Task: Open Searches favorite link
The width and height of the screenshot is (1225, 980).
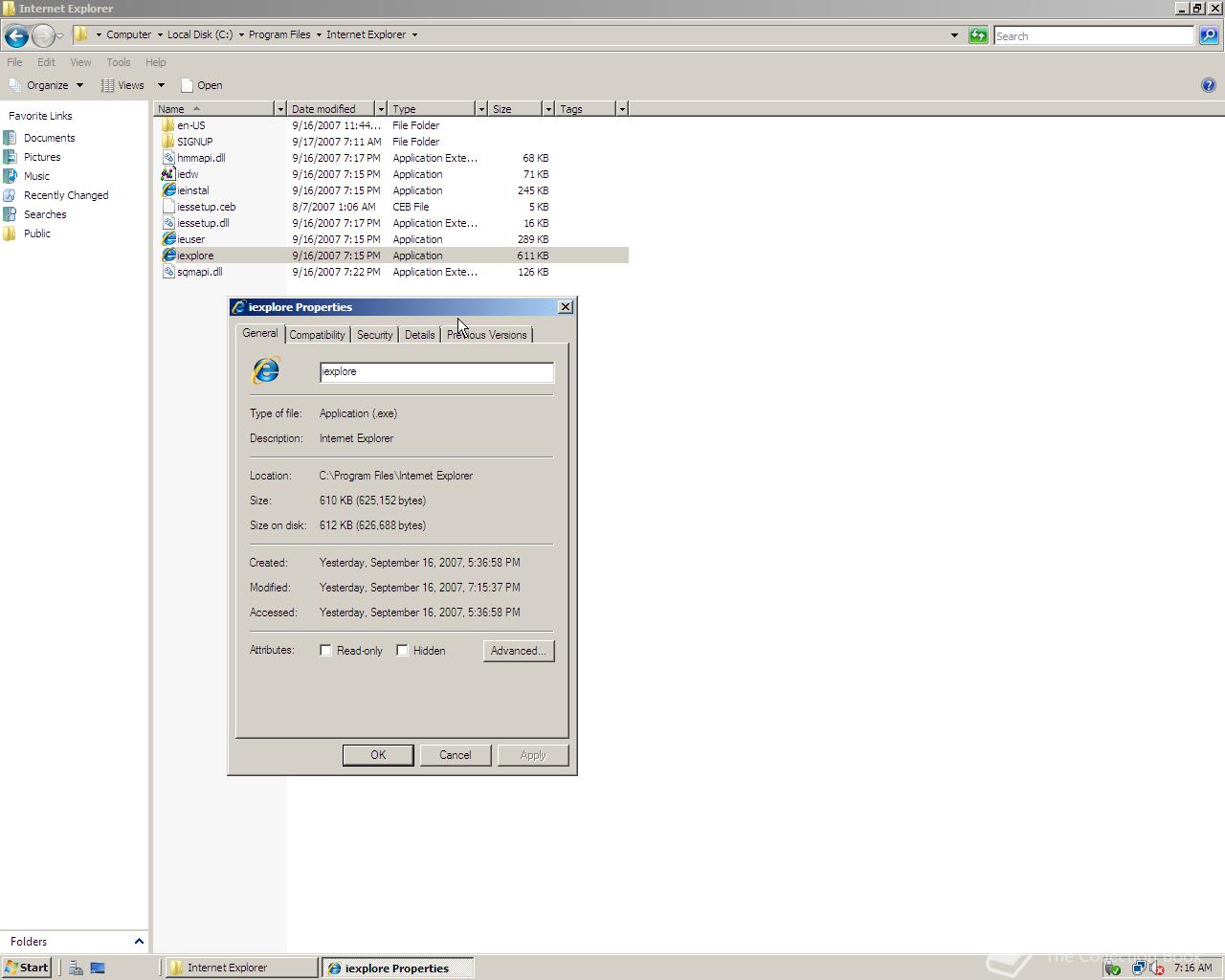Action: [x=45, y=214]
